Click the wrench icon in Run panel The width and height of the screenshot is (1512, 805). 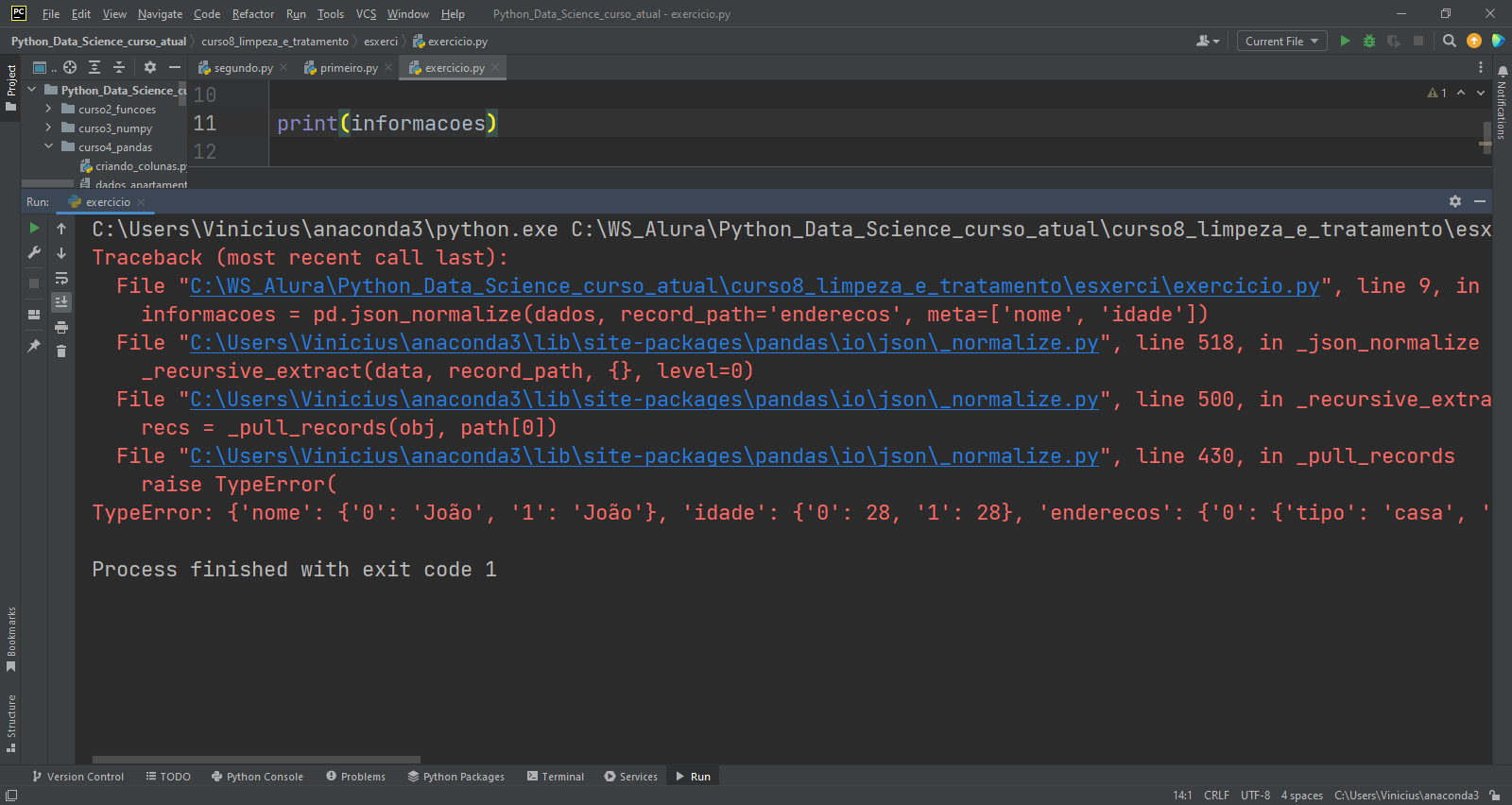point(34,252)
